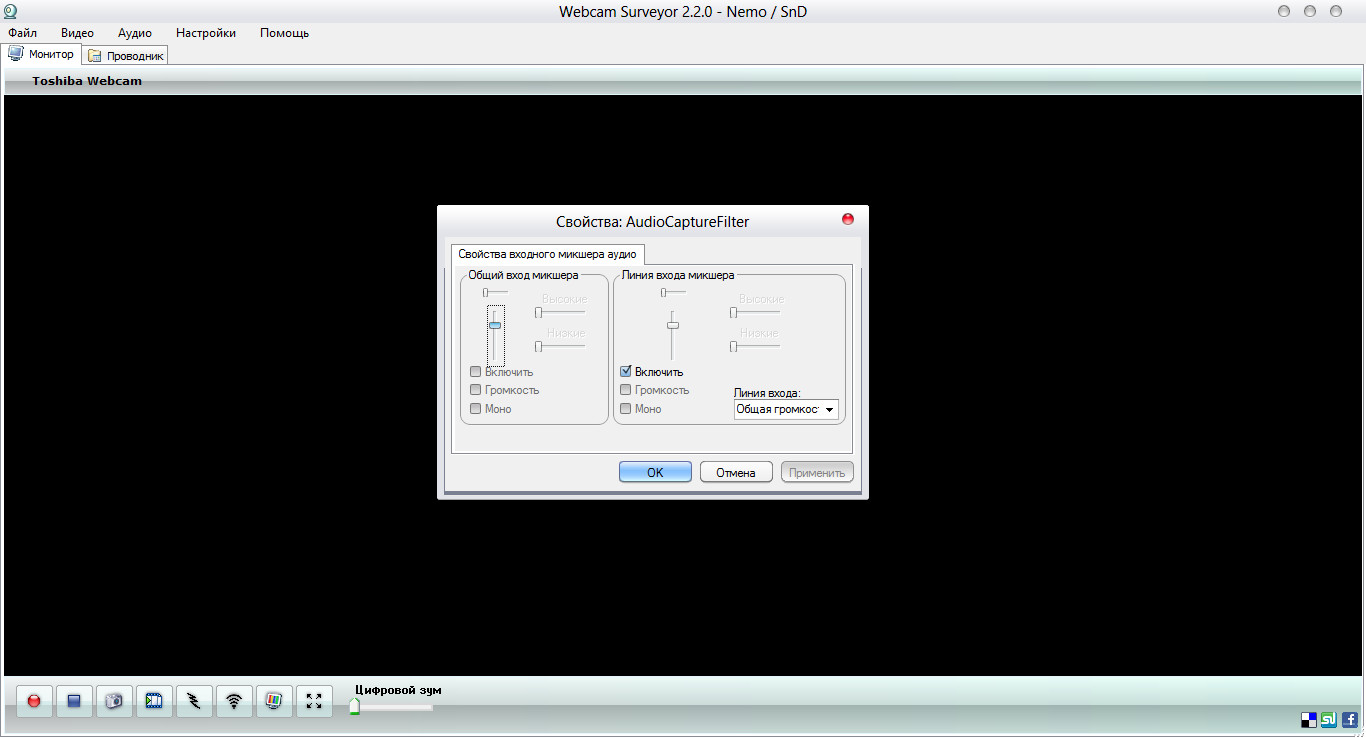Check Включить under Общий вход микшера
The width and height of the screenshot is (1366, 738).
(x=476, y=372)
